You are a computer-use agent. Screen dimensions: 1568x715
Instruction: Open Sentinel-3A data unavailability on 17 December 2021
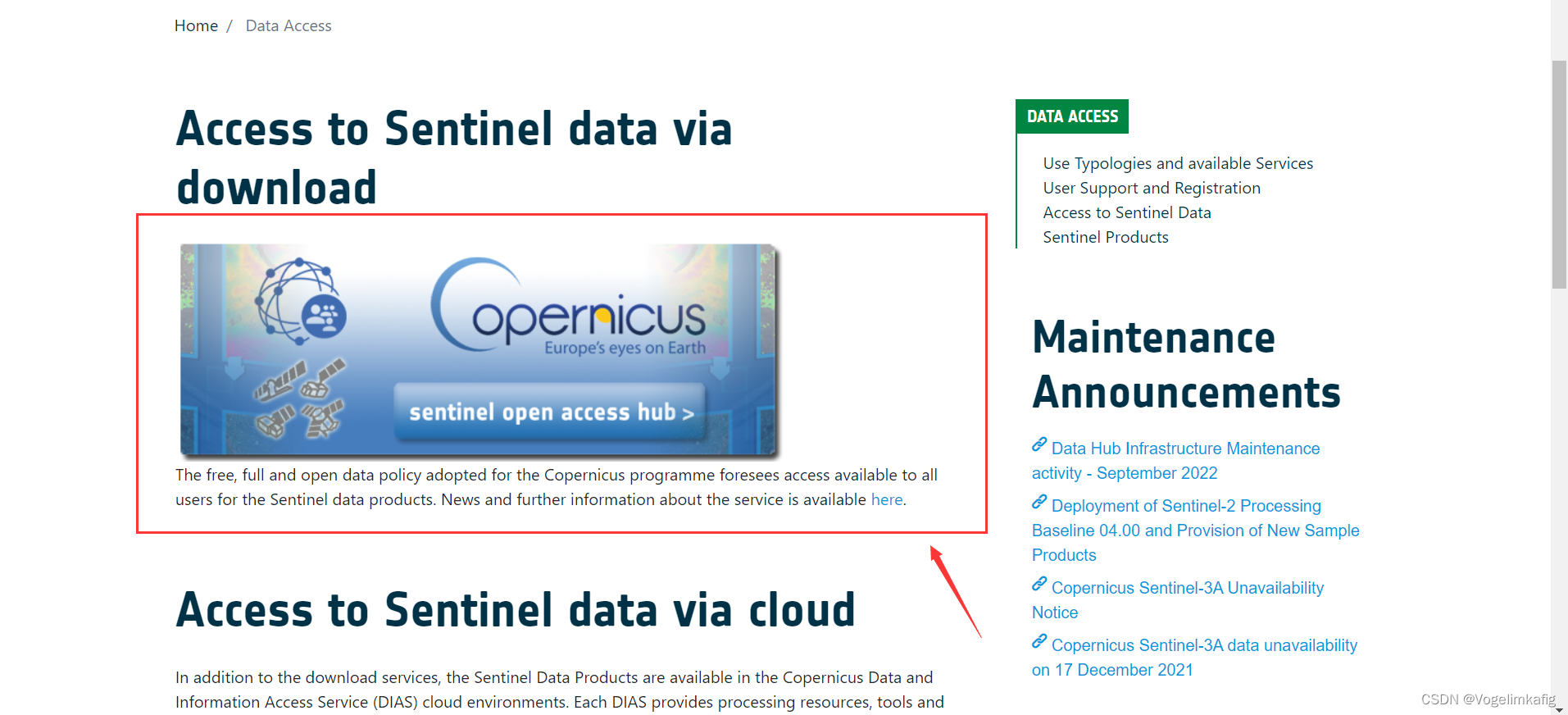click(1194, 658)
